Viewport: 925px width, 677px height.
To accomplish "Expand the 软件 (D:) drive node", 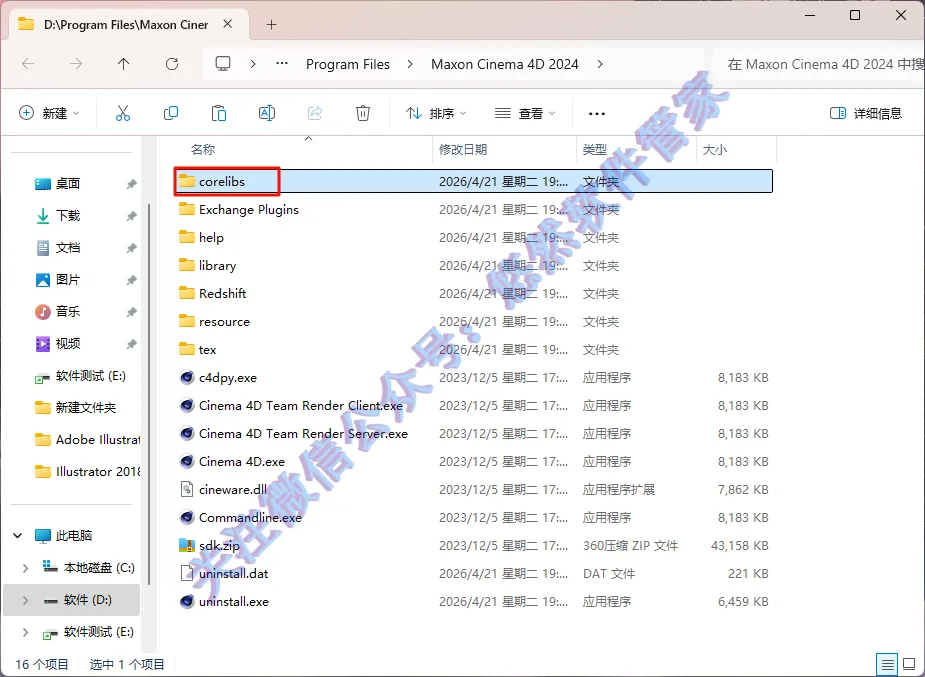I will coord(25,600).
